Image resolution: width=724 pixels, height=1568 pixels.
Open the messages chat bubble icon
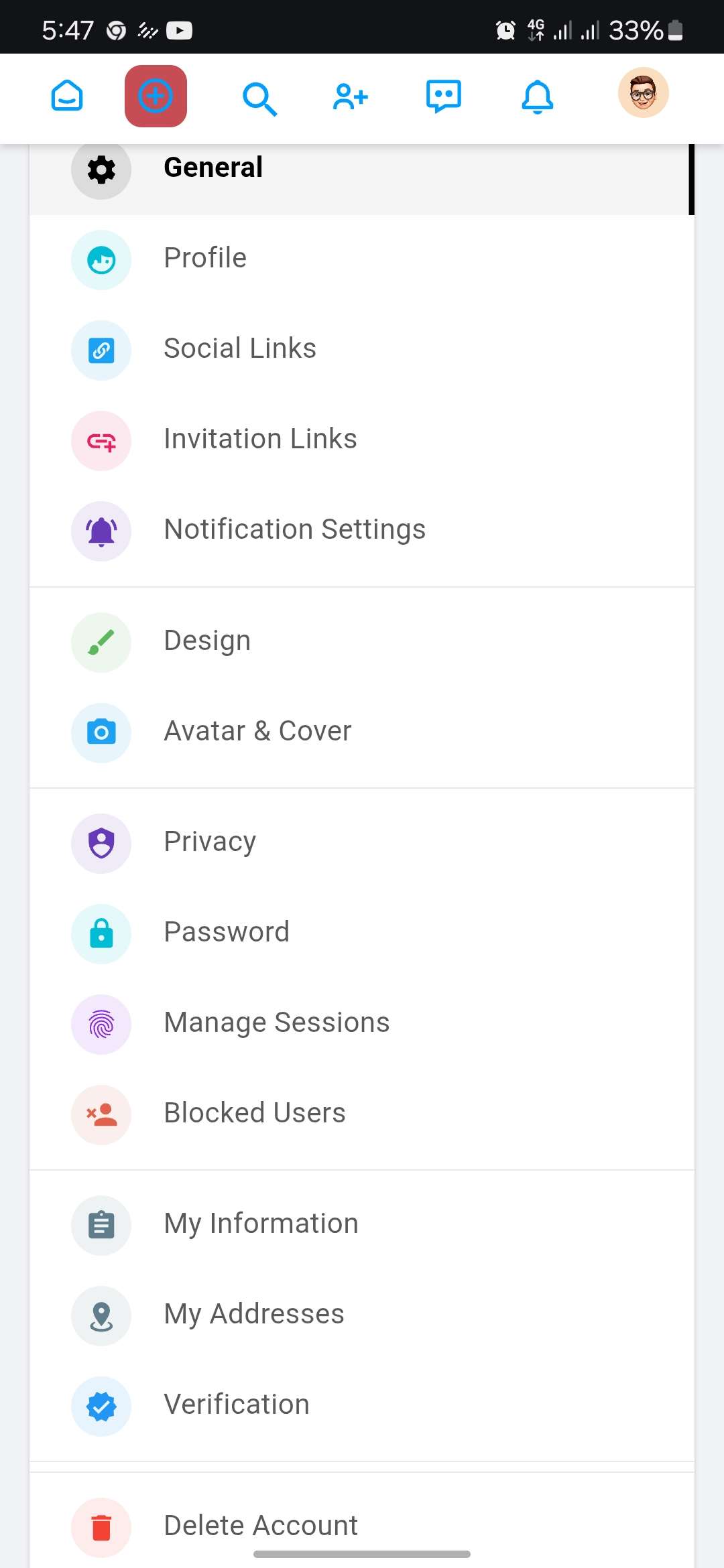click(x=443, y=96)
